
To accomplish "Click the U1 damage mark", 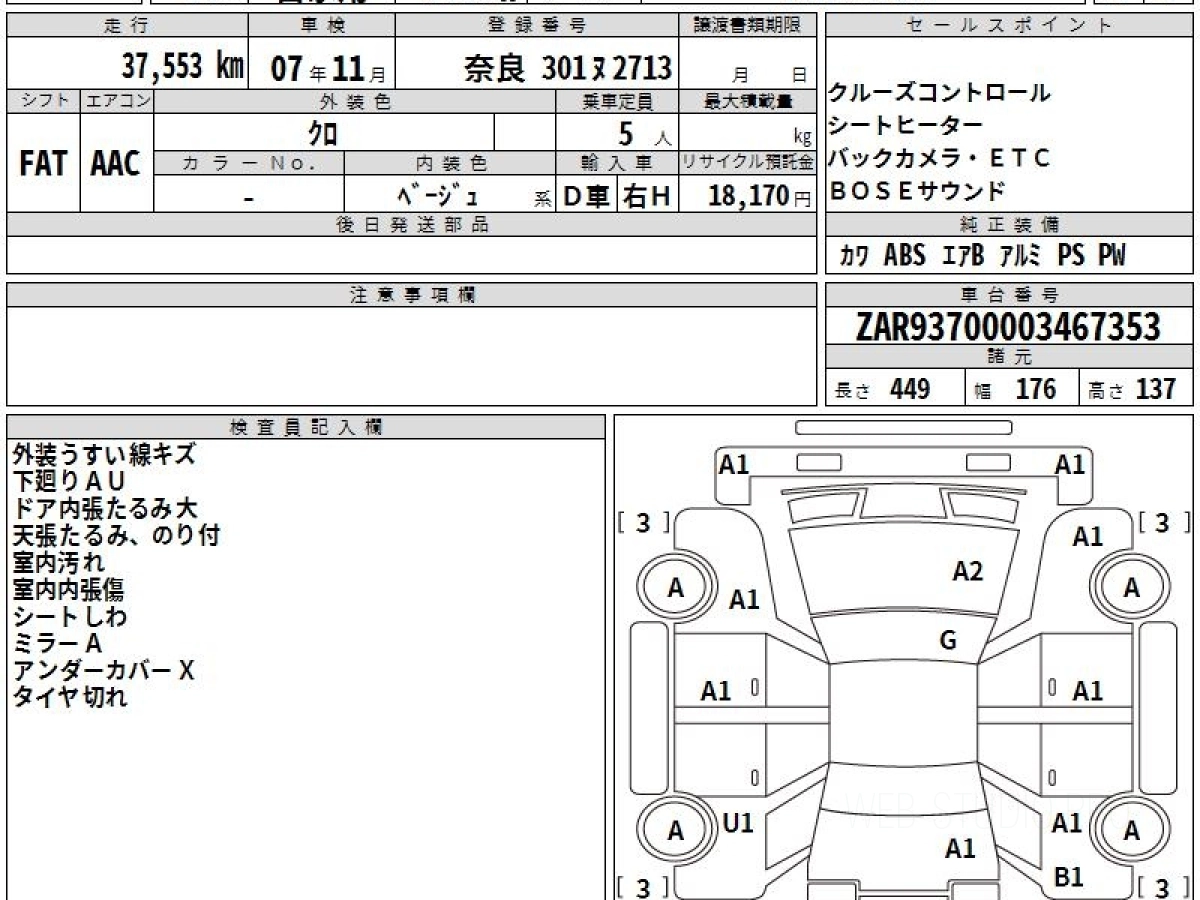I will [x=738, y=823].
